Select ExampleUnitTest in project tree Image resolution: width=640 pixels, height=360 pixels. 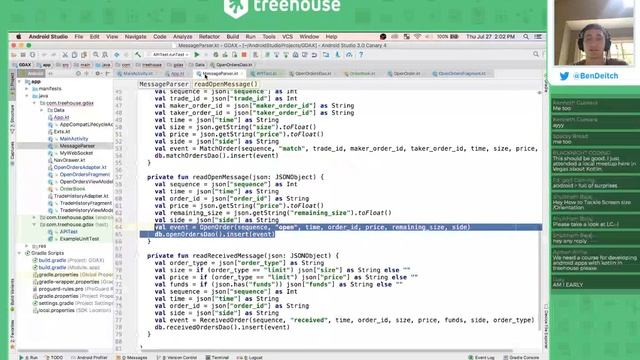[79, 239]
